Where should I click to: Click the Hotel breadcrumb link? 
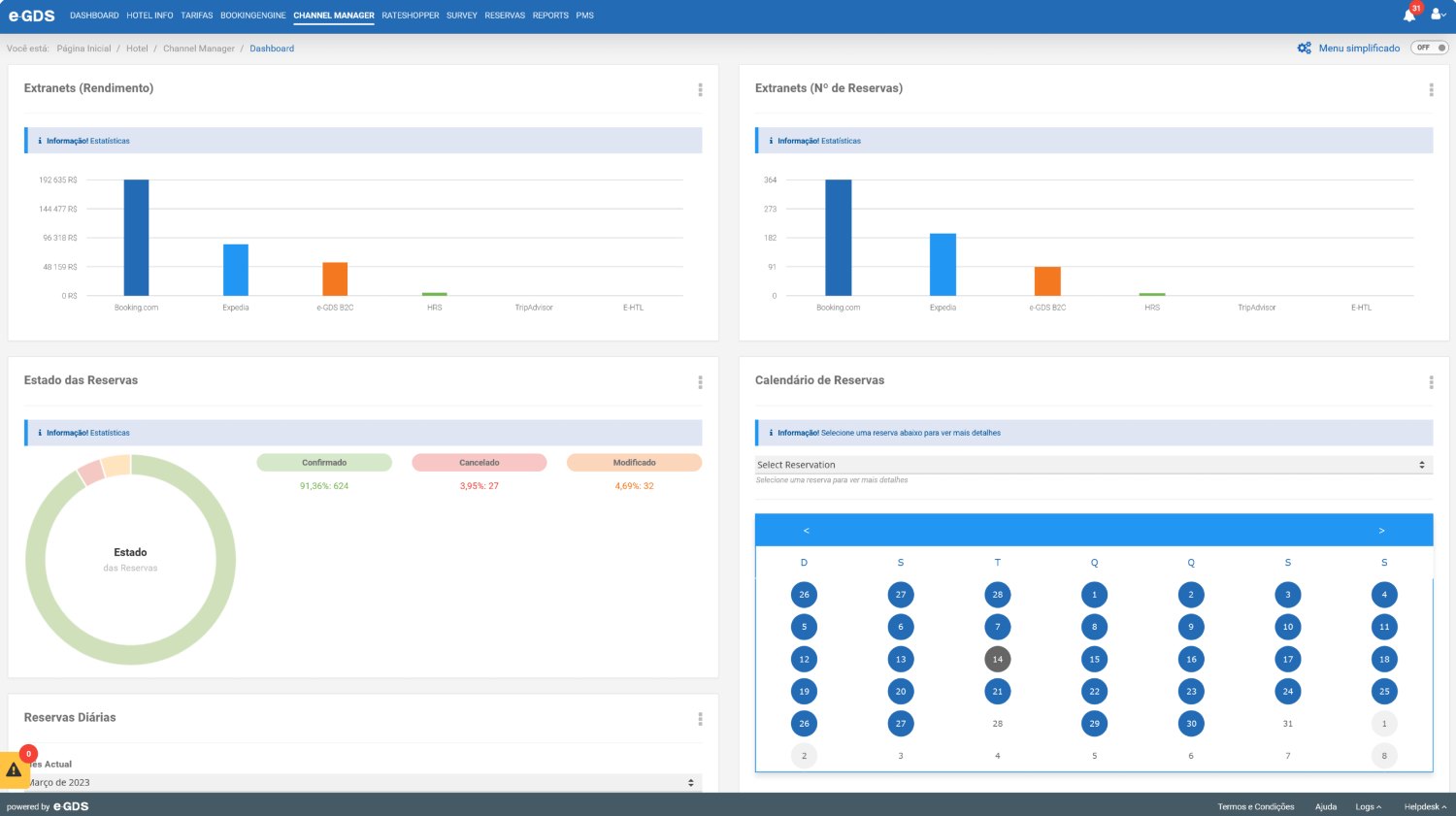(137, 49)
